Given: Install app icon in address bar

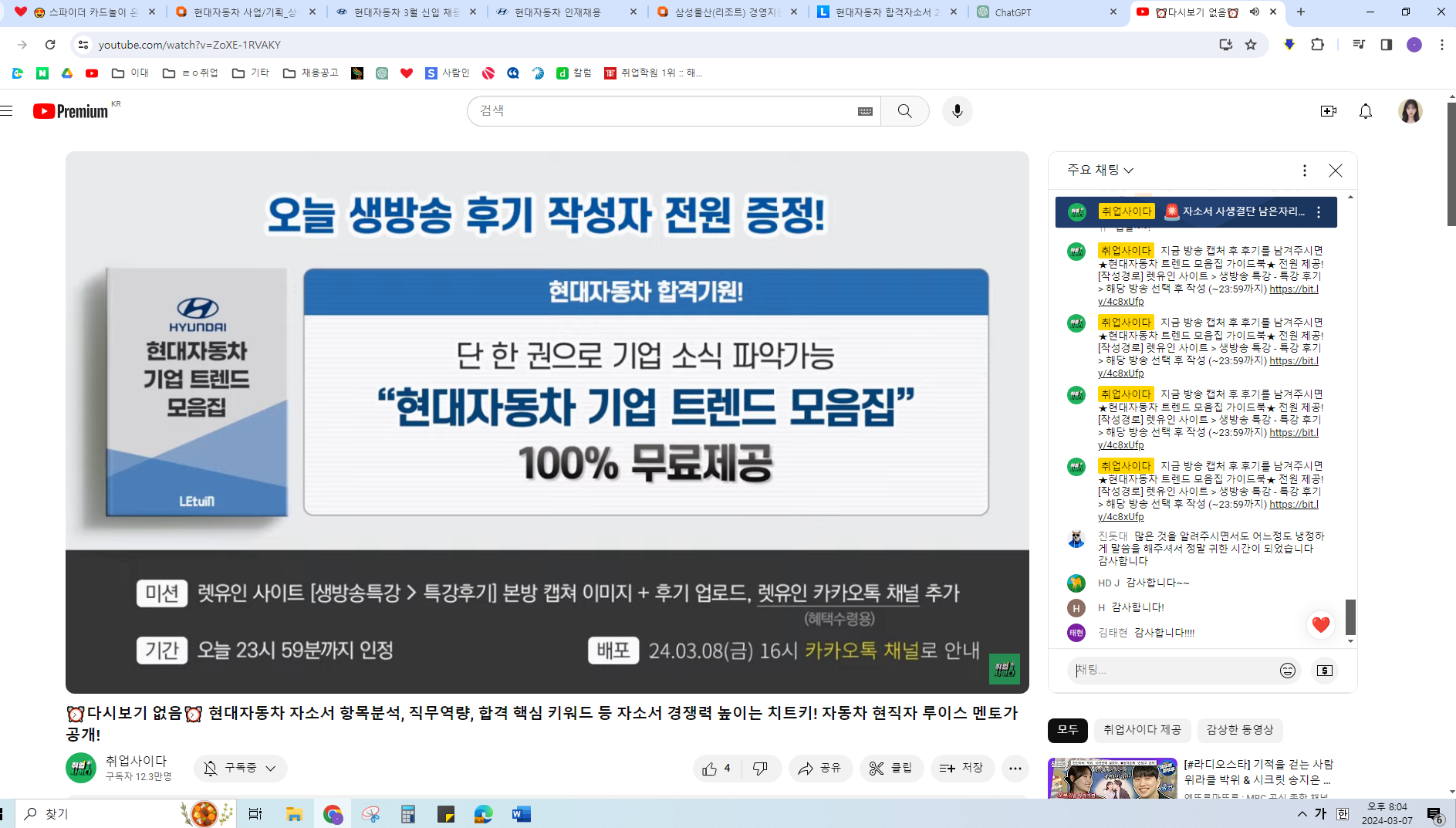Looking at the screenshot, I should [x=1225, y=45].
